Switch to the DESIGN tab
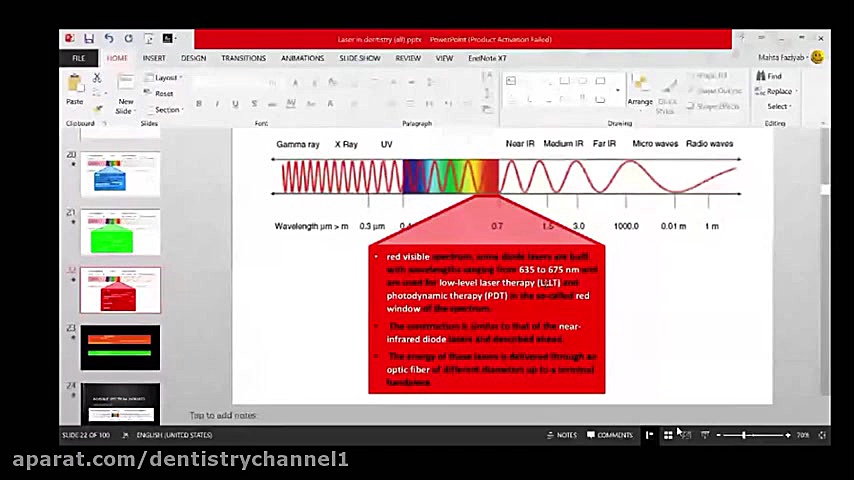This screenshot has width=854, height=480. coord(193,58)
